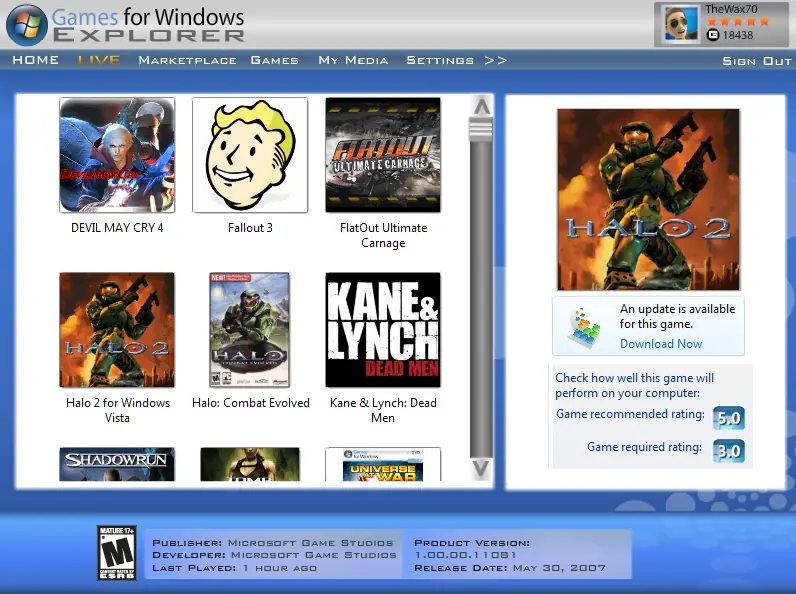Click the scroll down arrow in game list
This screenshot has width=796, height=594.
coord(481,469)
